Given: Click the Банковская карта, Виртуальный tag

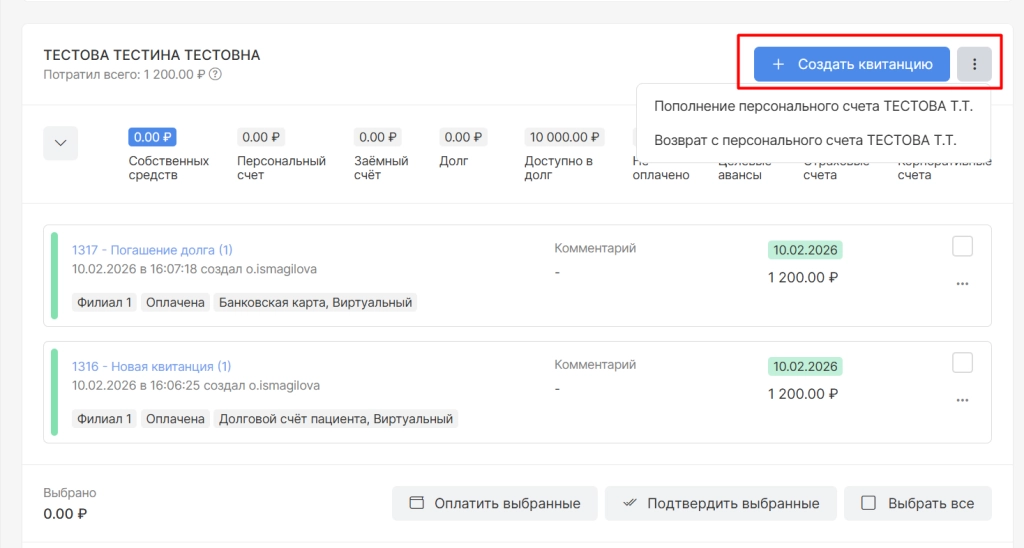Looking at the screenshot, I should 315,302.
